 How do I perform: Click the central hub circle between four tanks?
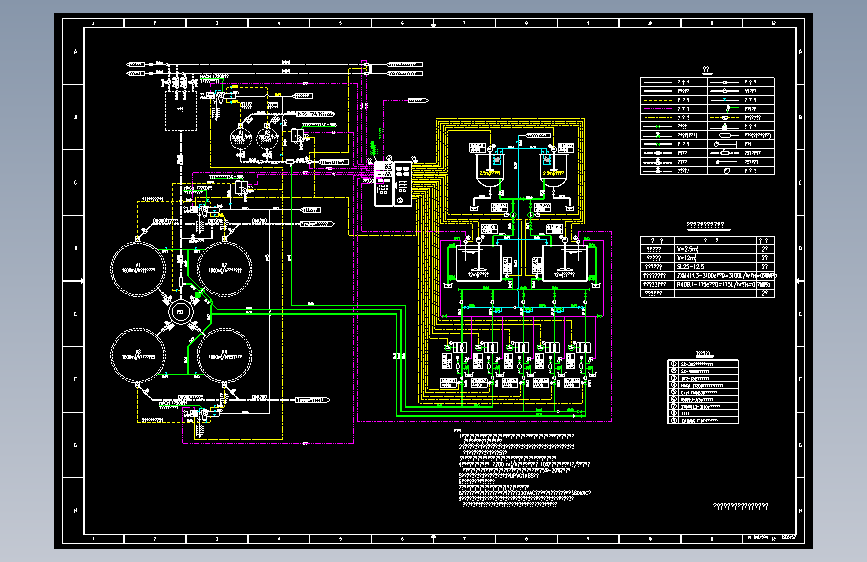(180, 312)
